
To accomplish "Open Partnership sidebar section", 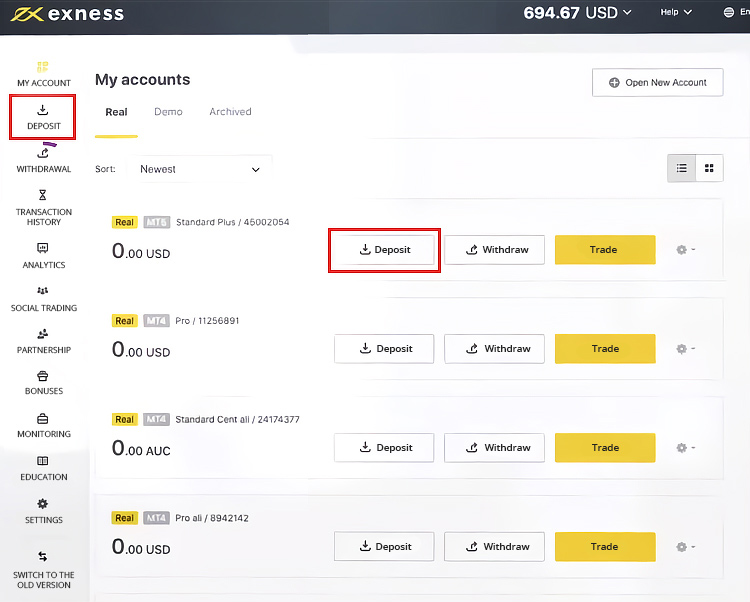I will click(43, 342).
